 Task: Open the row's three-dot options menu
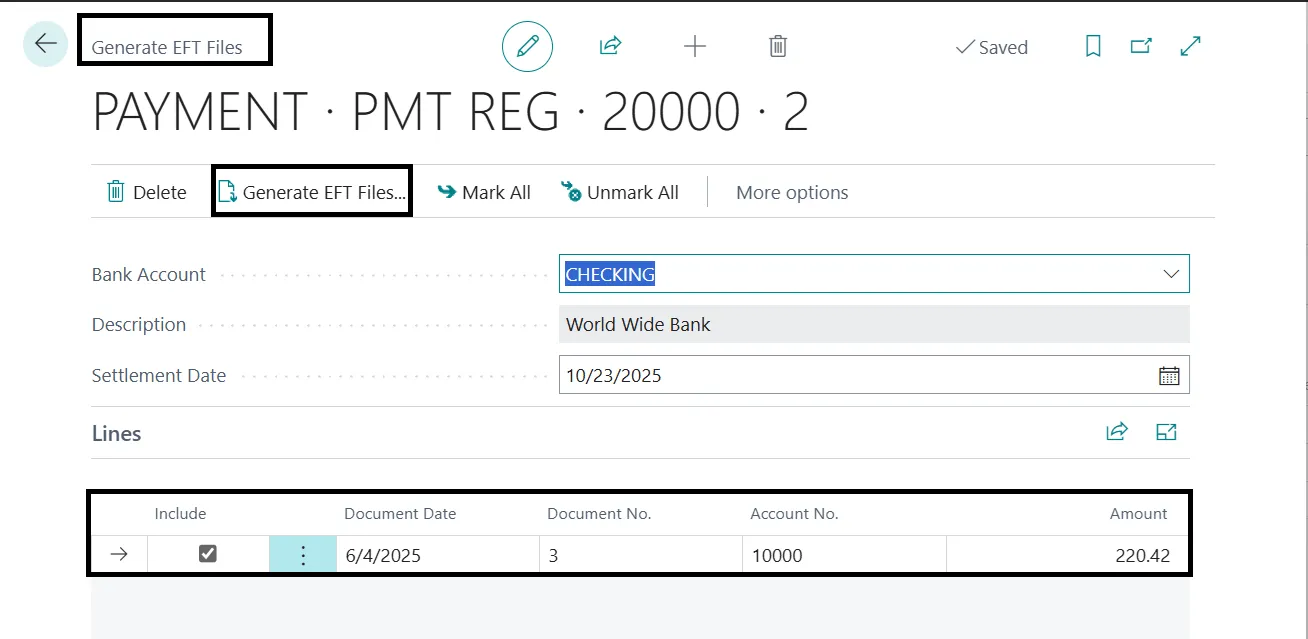(x=303, y=555)
